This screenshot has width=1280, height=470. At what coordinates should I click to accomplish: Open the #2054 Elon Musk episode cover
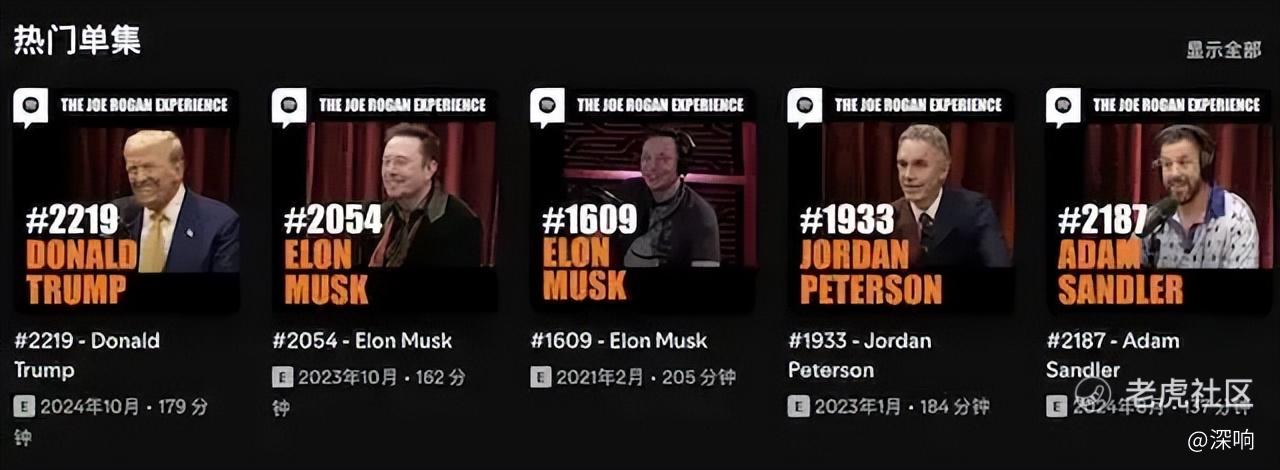pyautogui.click(x=384, y=201)
